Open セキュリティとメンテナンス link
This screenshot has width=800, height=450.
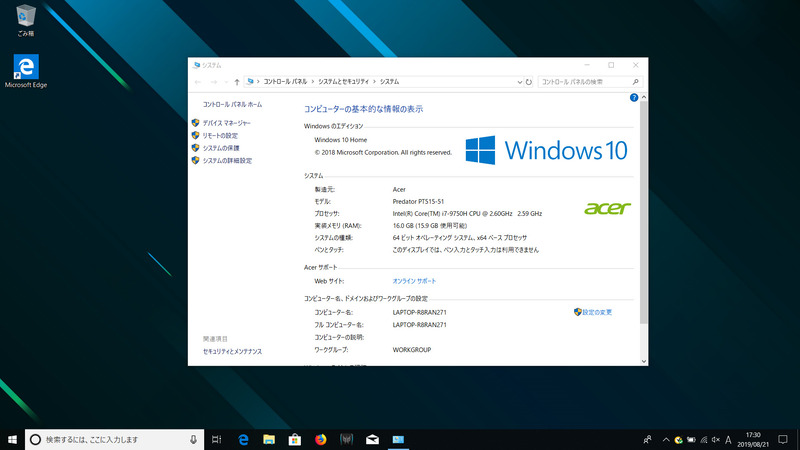[x=232, y=352]
